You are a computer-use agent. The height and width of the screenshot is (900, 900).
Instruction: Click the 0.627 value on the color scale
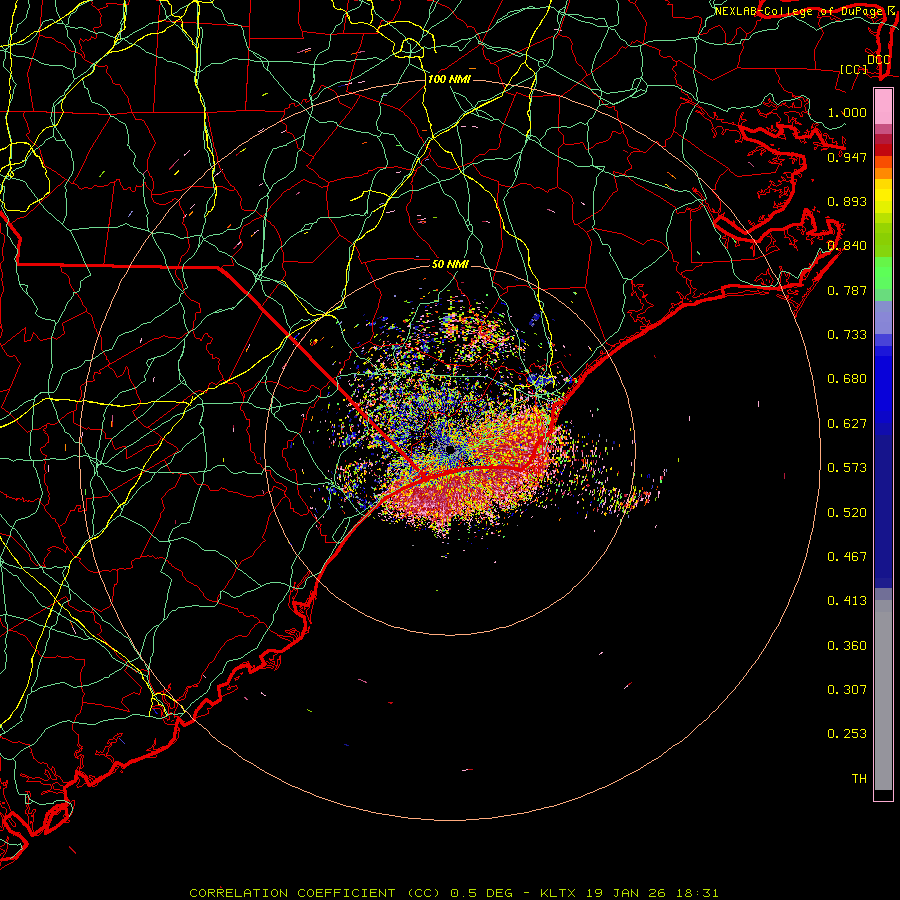847,424
